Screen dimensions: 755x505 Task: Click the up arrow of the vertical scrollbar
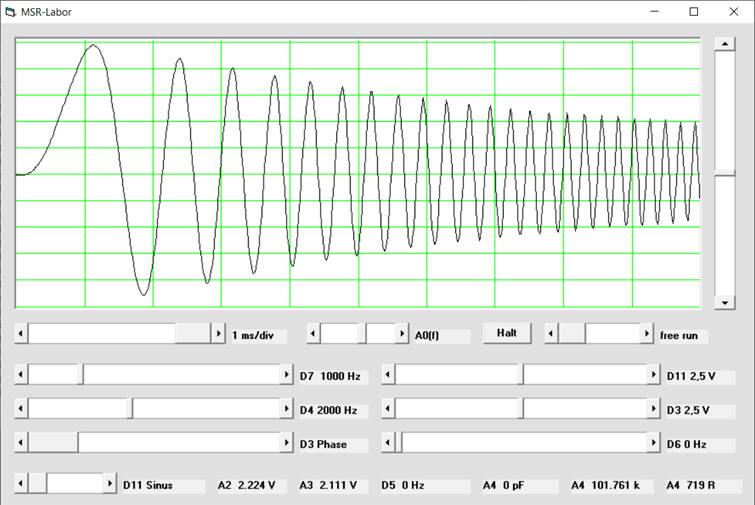point(724,45)
